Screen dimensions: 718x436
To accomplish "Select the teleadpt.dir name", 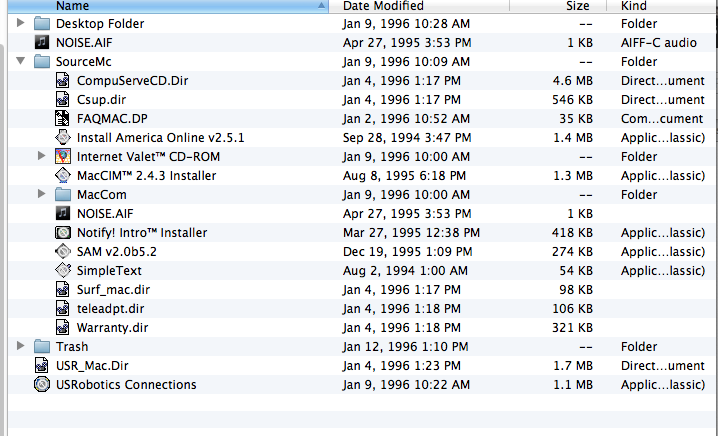I will point(110,309).
